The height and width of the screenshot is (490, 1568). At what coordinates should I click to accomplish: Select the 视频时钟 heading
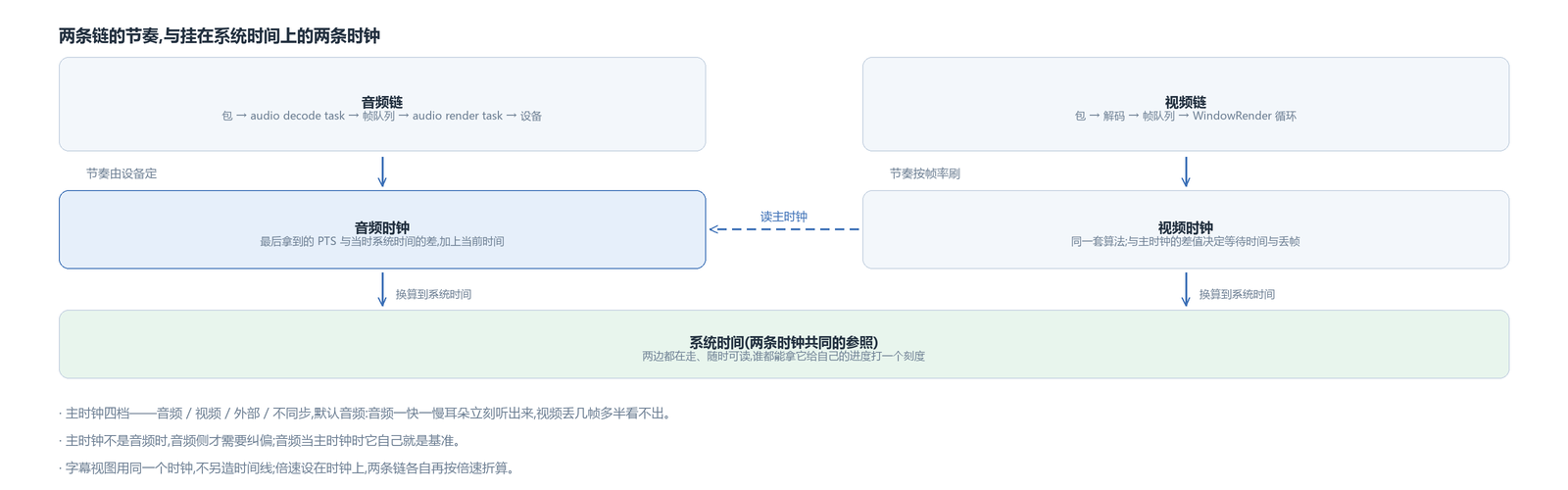pyautogui.click(x=1186, y=227)
